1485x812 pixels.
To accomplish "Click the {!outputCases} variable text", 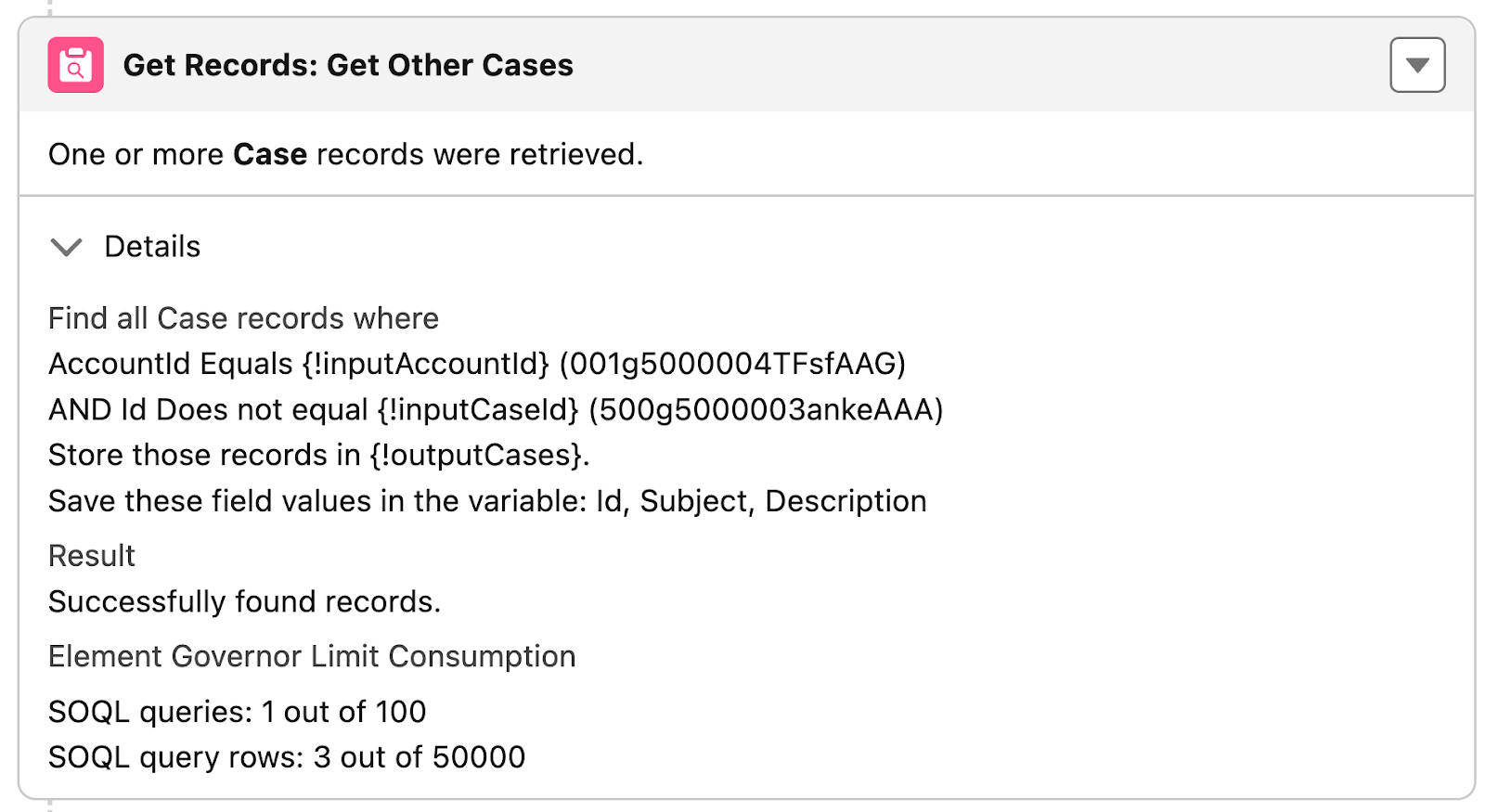I will (476, 455).
